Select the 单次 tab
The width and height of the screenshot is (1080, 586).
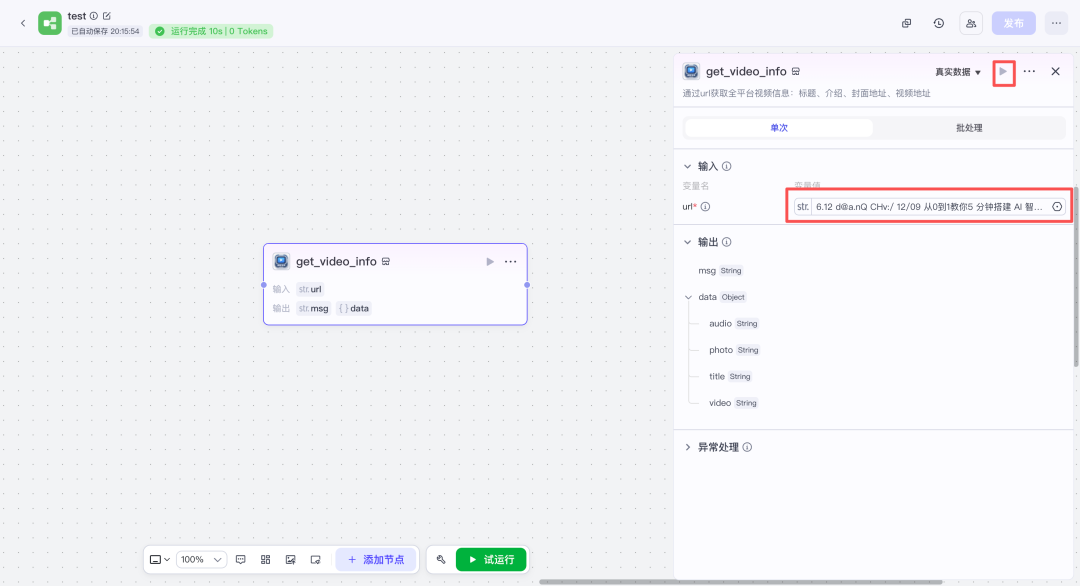778,128
